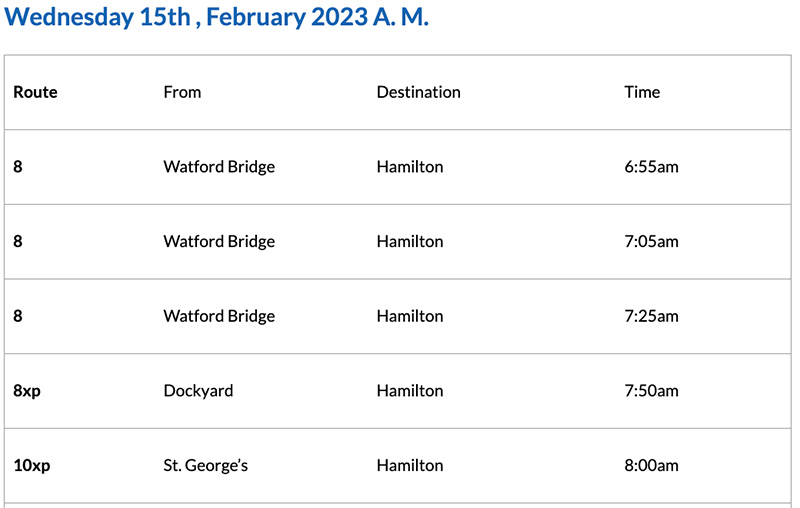Click the St. George's origin cell
The width and height of the screenshot is (800, 508).
[205, 465]
